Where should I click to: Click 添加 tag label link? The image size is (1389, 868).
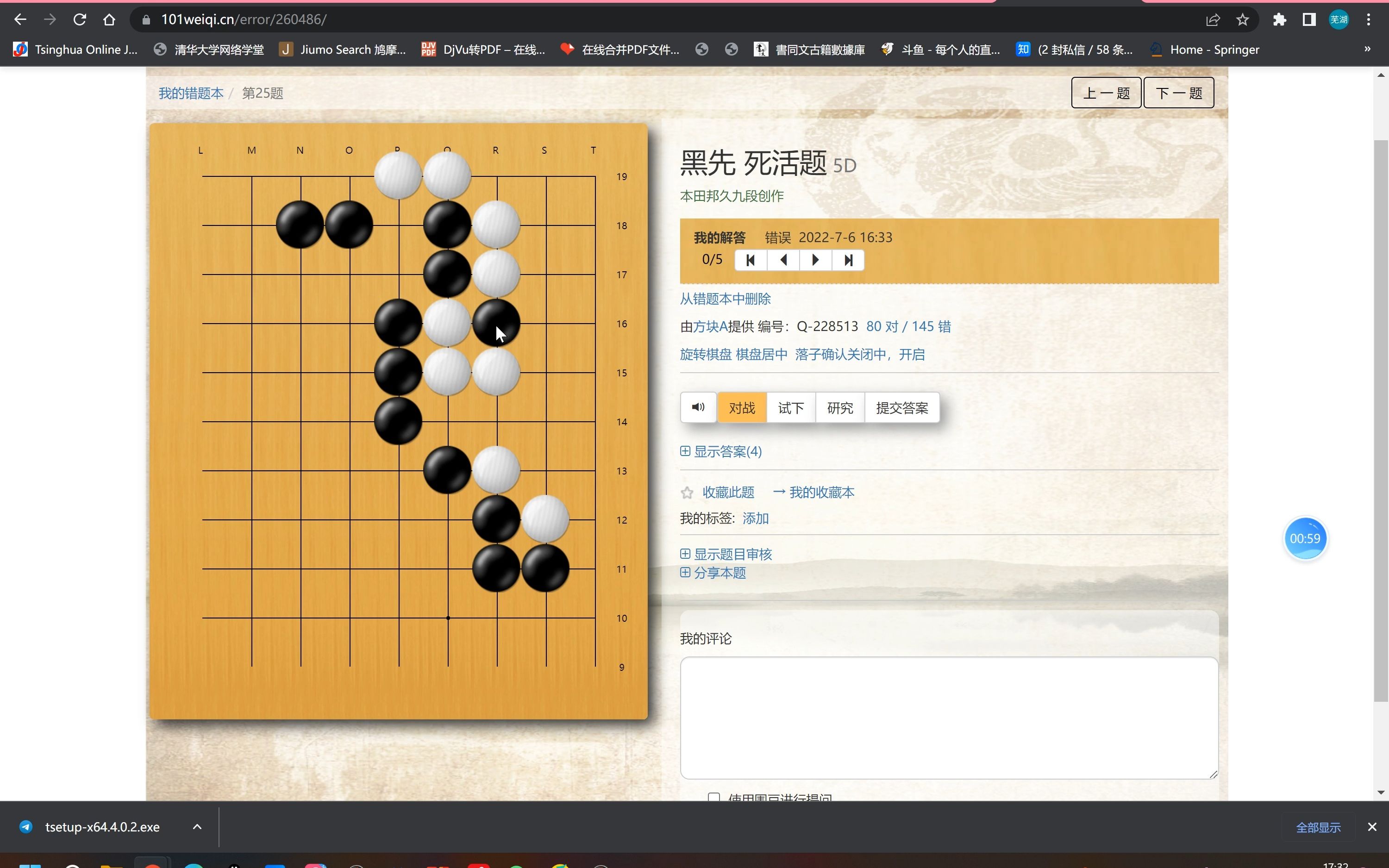755,518
